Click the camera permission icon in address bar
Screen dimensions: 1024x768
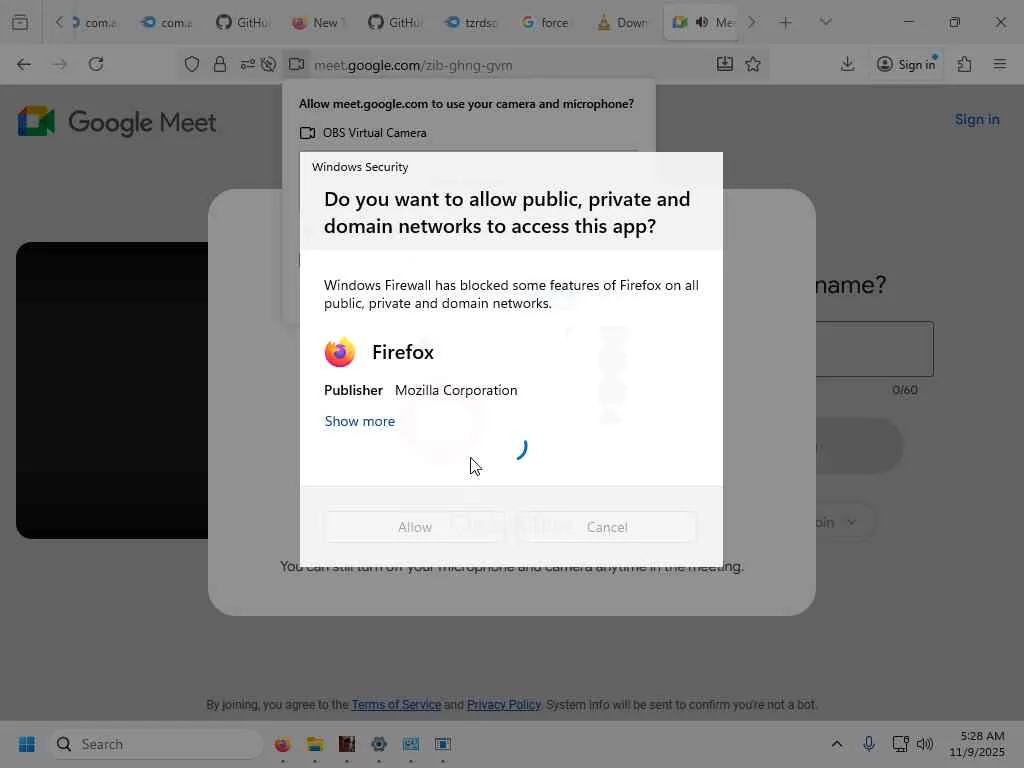tap(296, 64)
